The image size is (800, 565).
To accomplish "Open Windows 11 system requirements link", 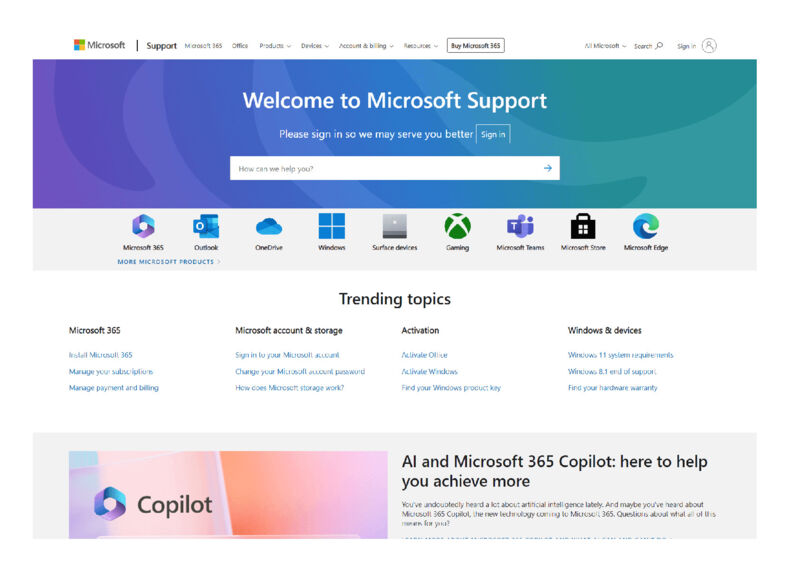I will (x=620, y=355).
